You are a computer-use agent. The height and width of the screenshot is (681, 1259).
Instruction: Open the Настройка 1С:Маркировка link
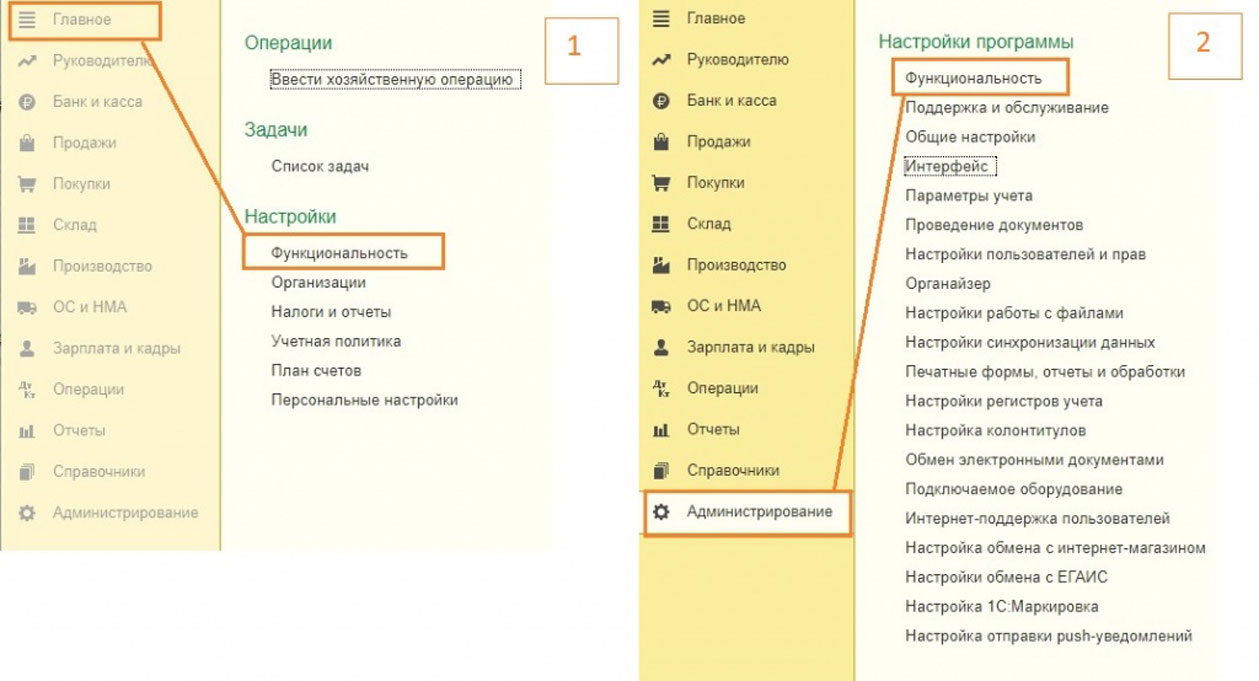[1002, 607]
